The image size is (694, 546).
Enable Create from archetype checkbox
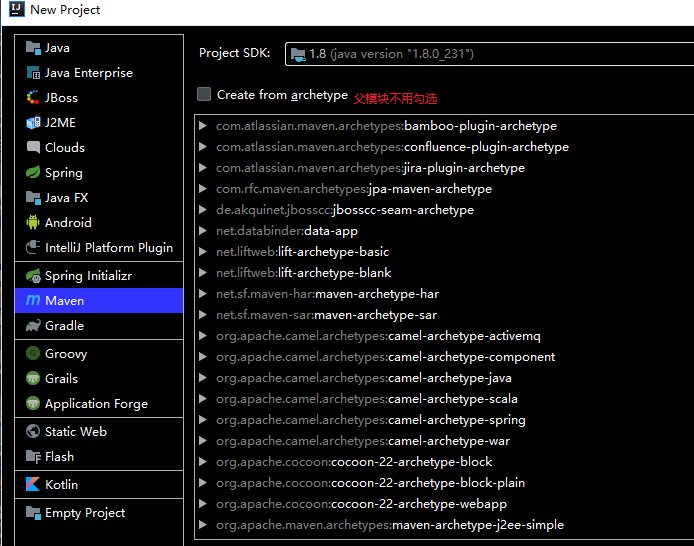pyautogui.click(x=204, y=94)
